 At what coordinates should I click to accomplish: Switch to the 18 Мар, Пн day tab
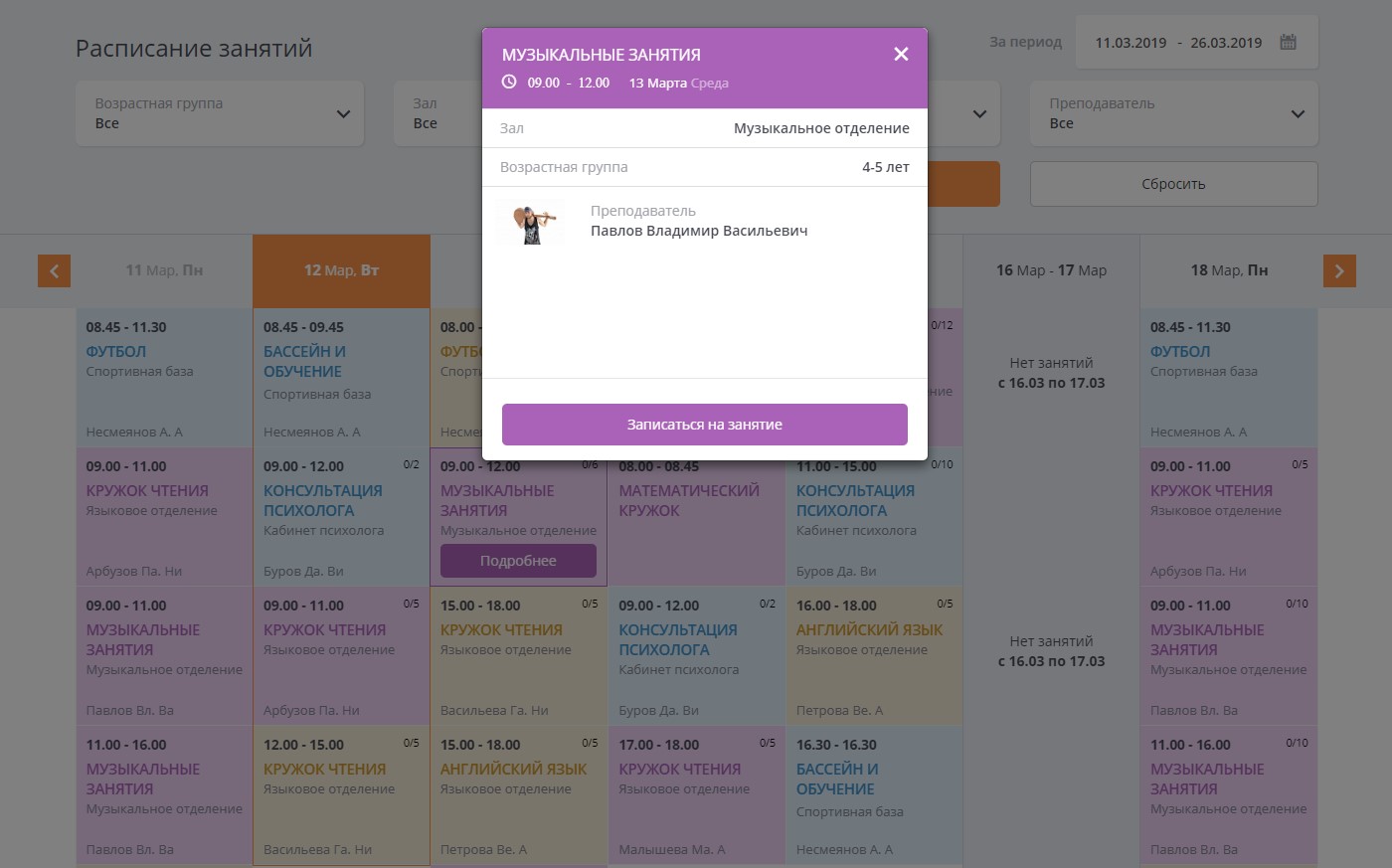(x=1229, y=270)
